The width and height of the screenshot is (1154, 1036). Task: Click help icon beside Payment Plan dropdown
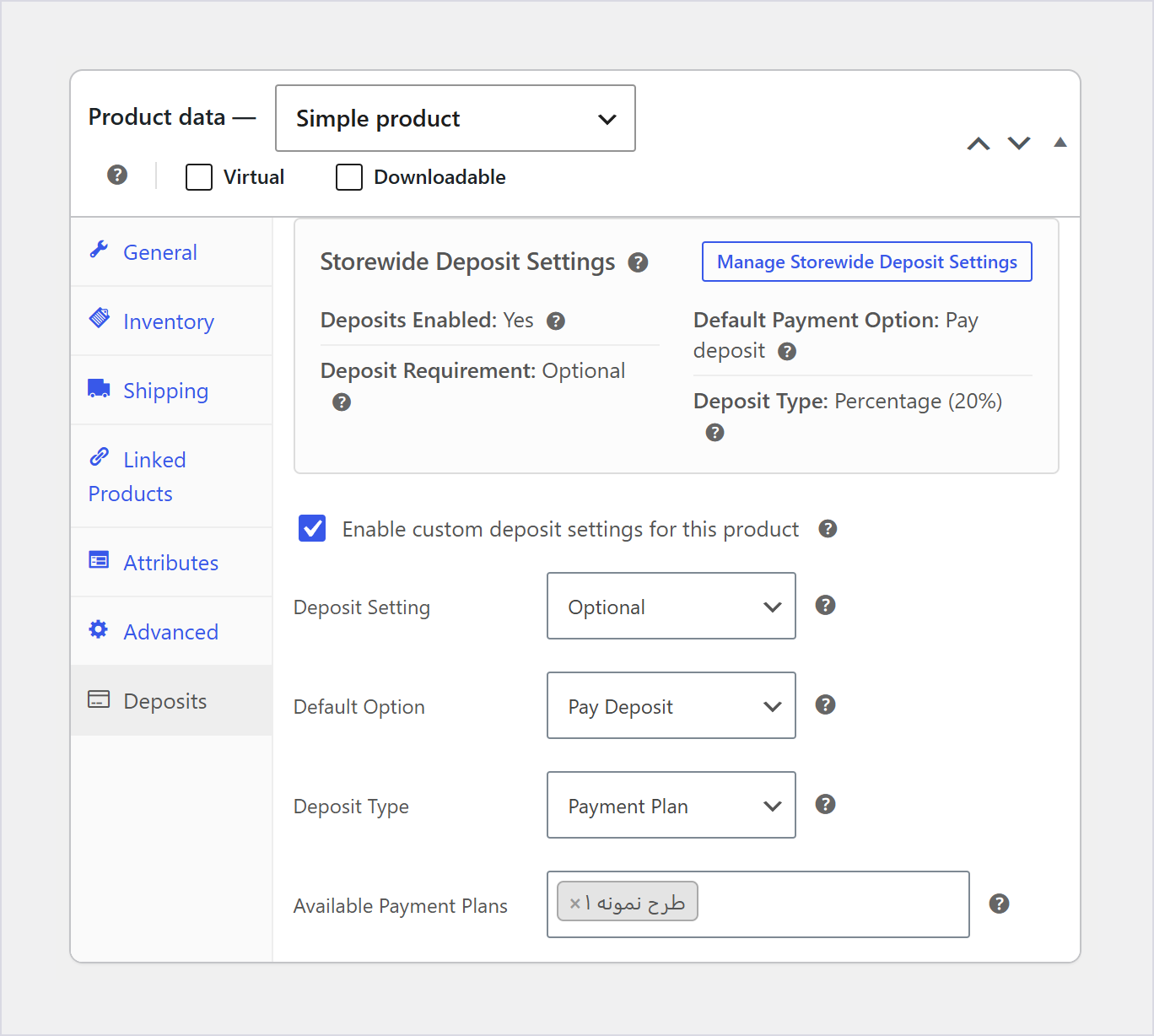point(826,804)
